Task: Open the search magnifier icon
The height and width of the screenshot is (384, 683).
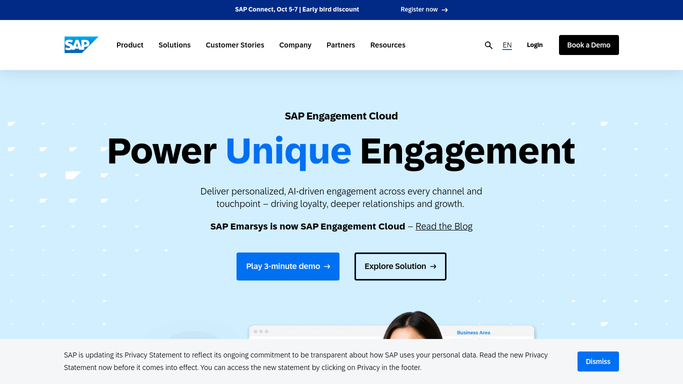Action: pos(488,45)
